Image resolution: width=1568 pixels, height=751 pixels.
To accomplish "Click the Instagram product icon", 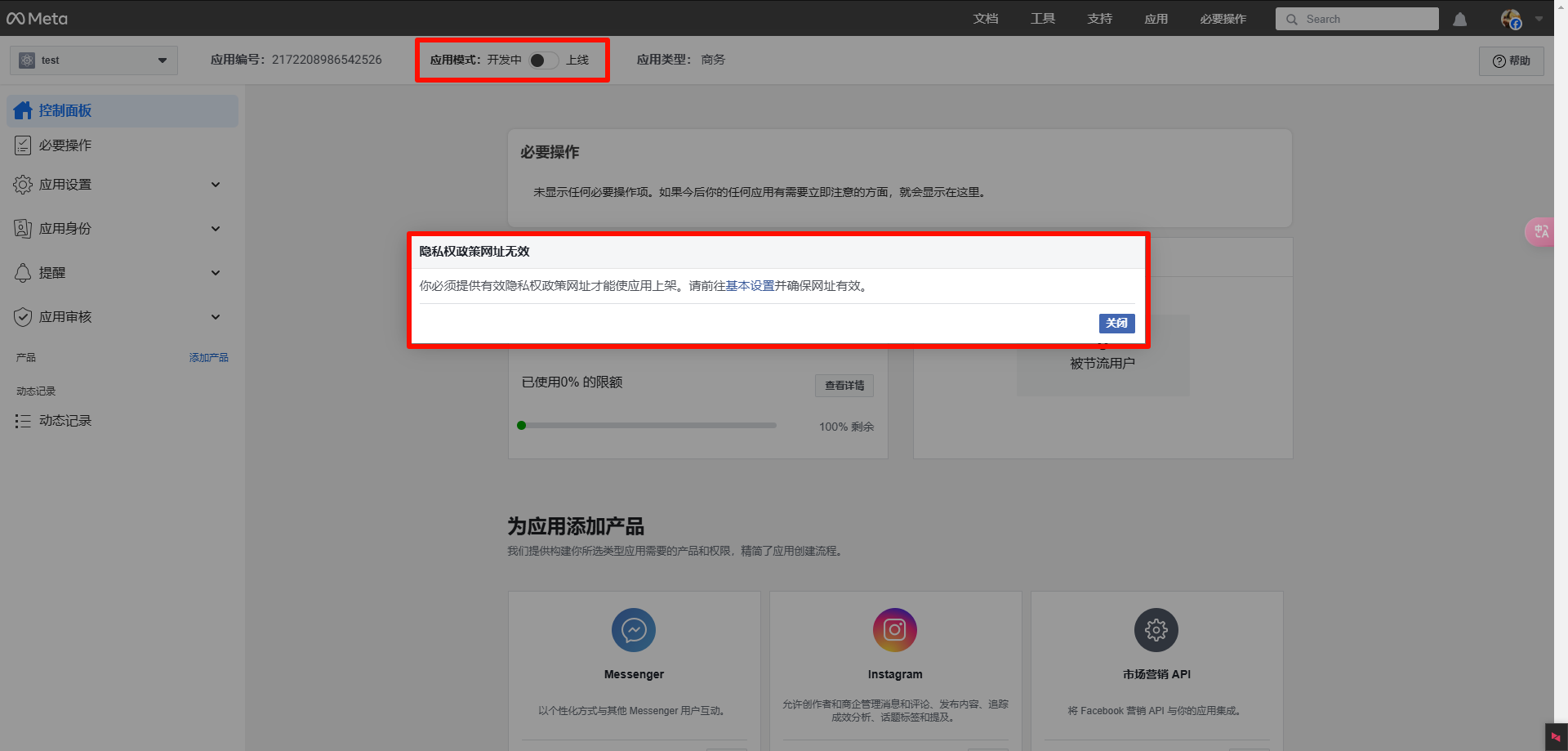I will coord(895,630).
